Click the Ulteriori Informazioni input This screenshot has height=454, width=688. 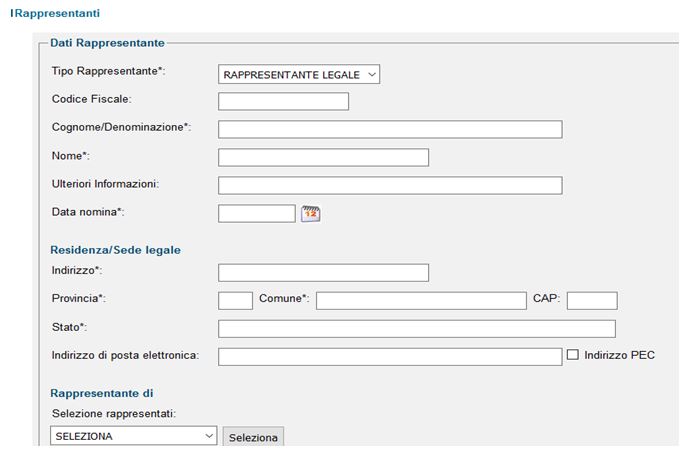tap(390, 186)
